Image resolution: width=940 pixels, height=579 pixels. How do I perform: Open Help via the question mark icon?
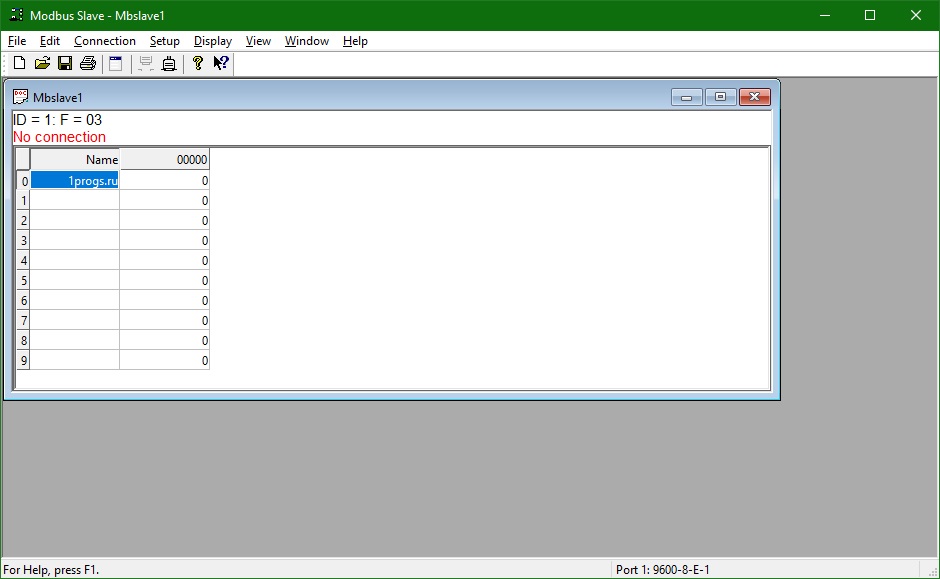196,63
